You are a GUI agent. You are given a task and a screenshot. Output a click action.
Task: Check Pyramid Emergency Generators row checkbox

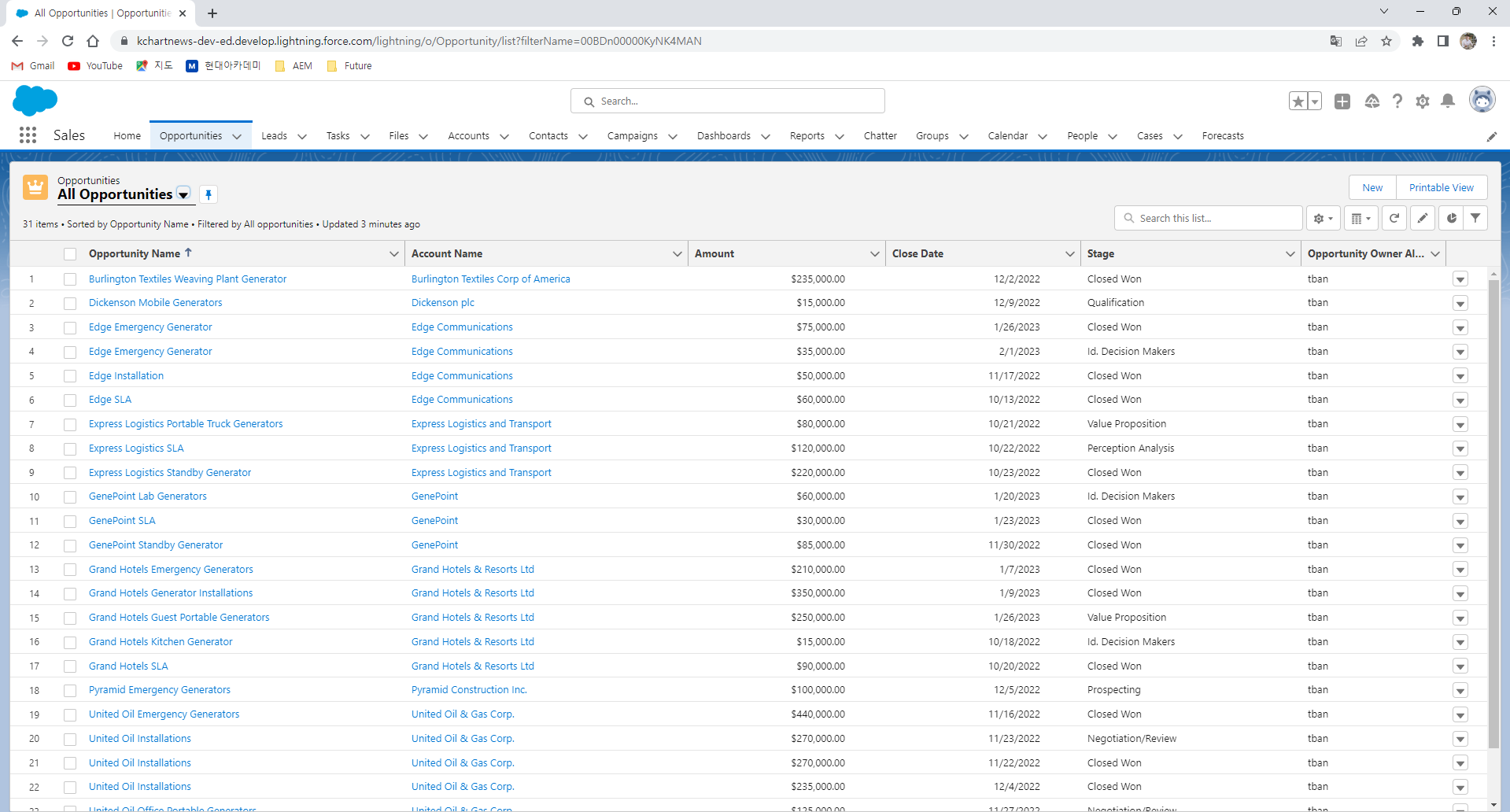click(70, 691)
